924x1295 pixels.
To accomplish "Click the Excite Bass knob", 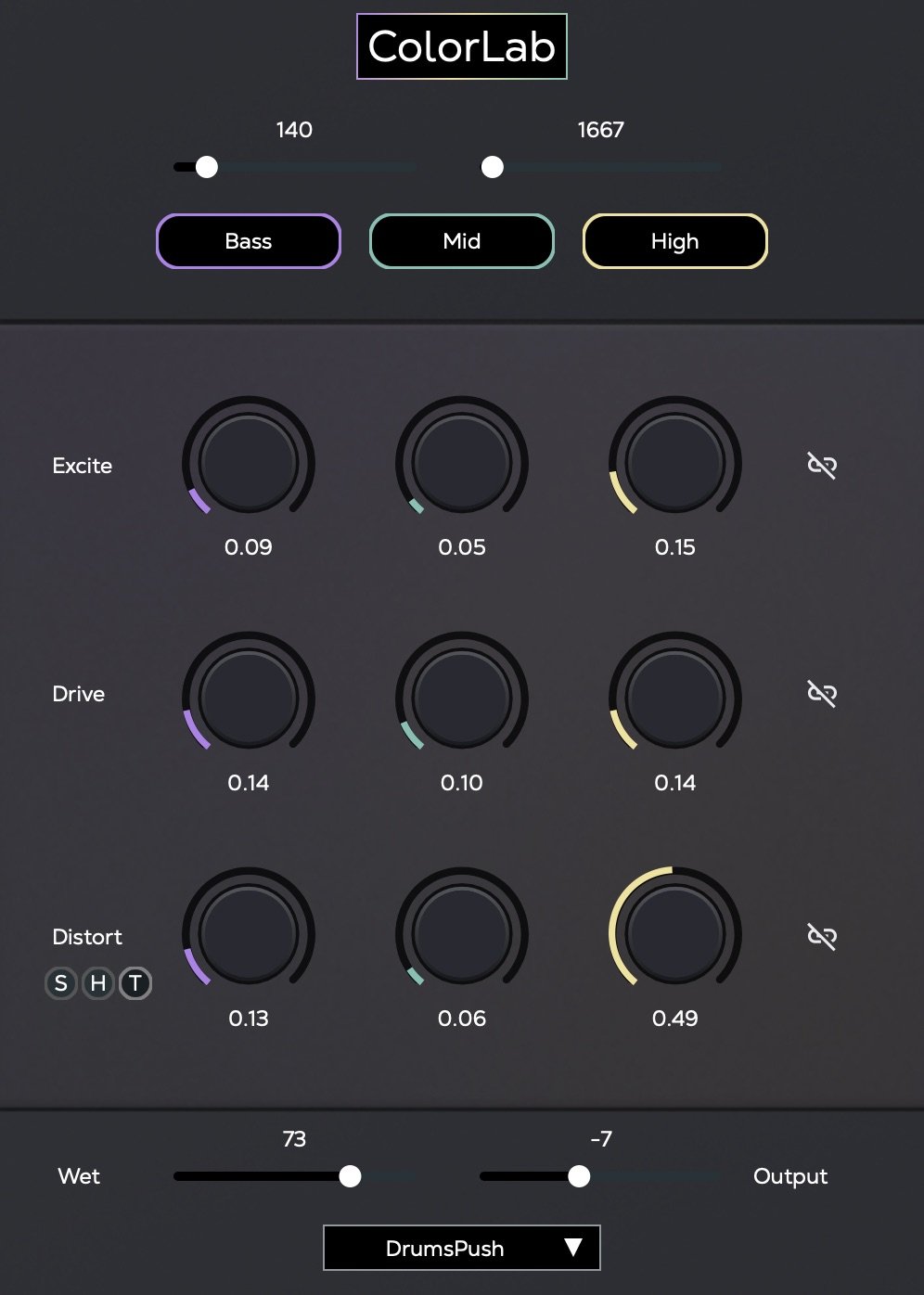I will tap(249, 462).
